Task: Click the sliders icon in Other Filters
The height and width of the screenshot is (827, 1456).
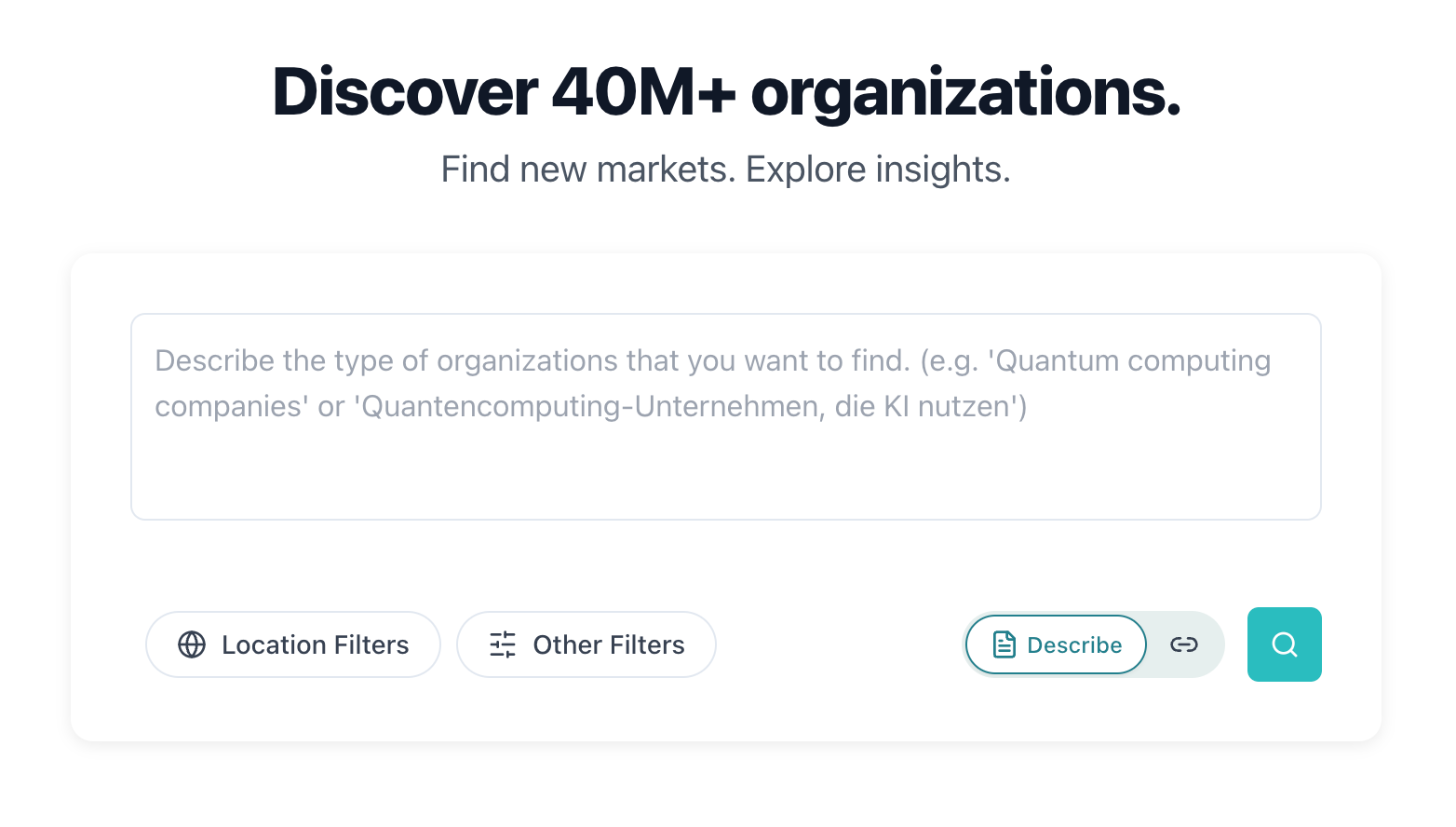Action: [x=503, y=644]
